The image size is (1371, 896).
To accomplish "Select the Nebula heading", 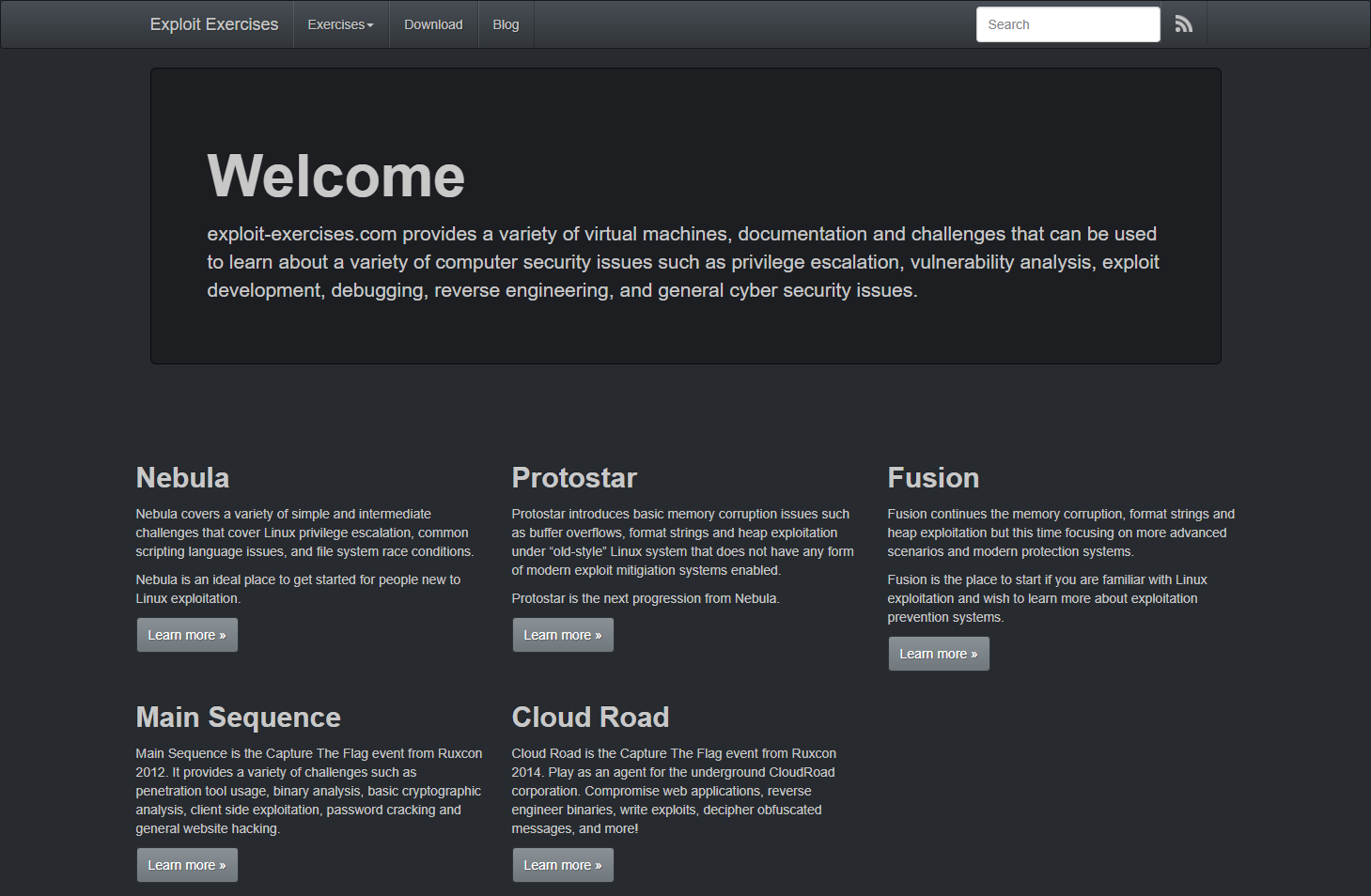I will tap(182, 477).
